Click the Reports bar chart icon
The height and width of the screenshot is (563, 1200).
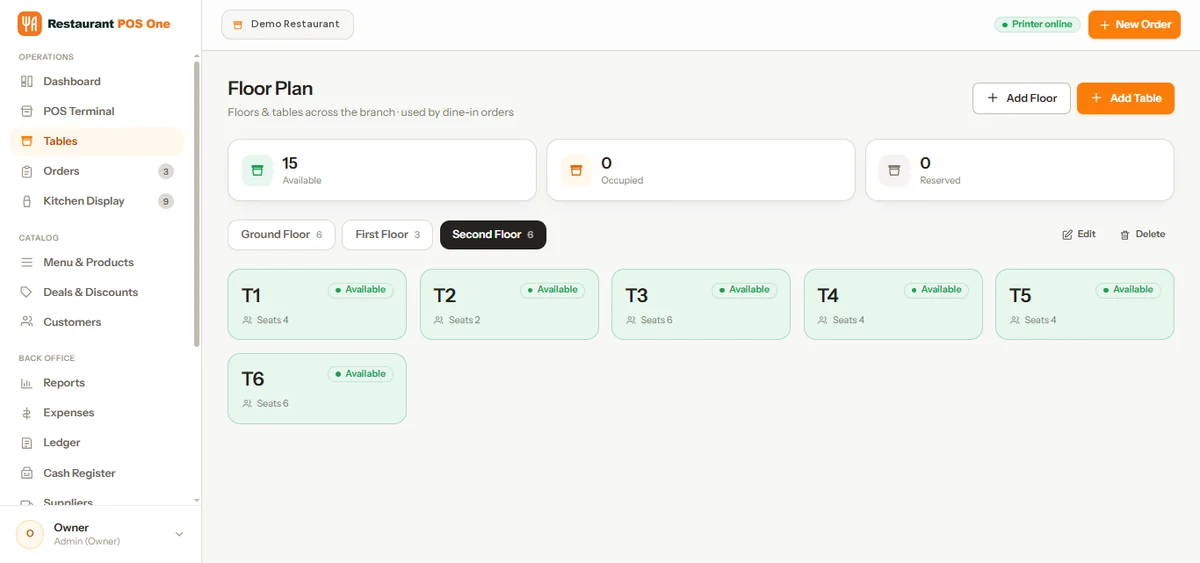pos(27,383)
